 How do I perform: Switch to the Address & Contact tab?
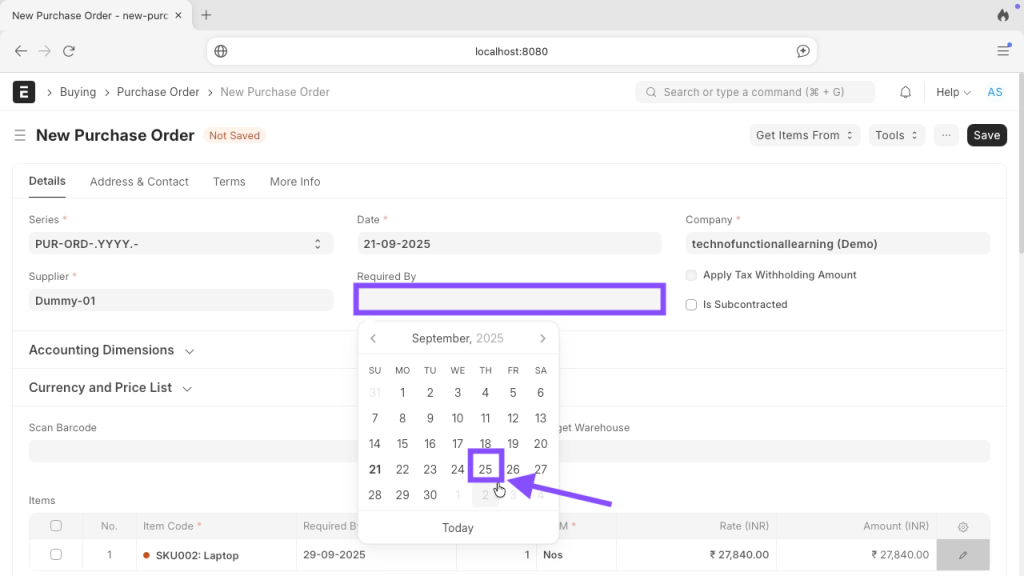(139, 182)
